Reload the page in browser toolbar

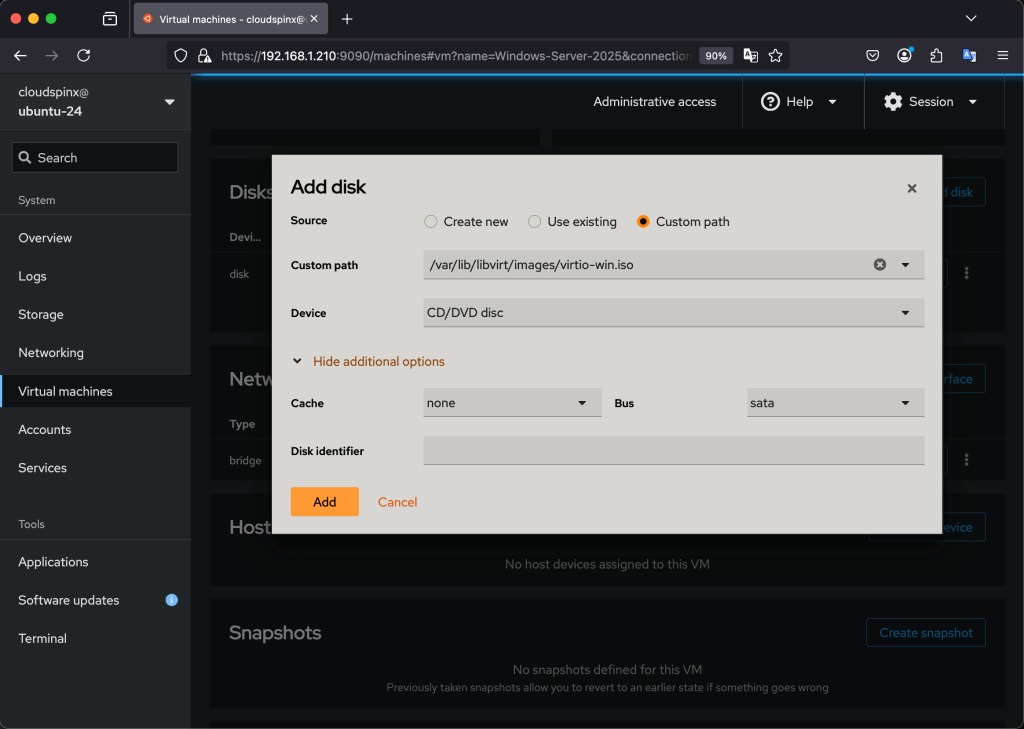(x=84, y=56)
